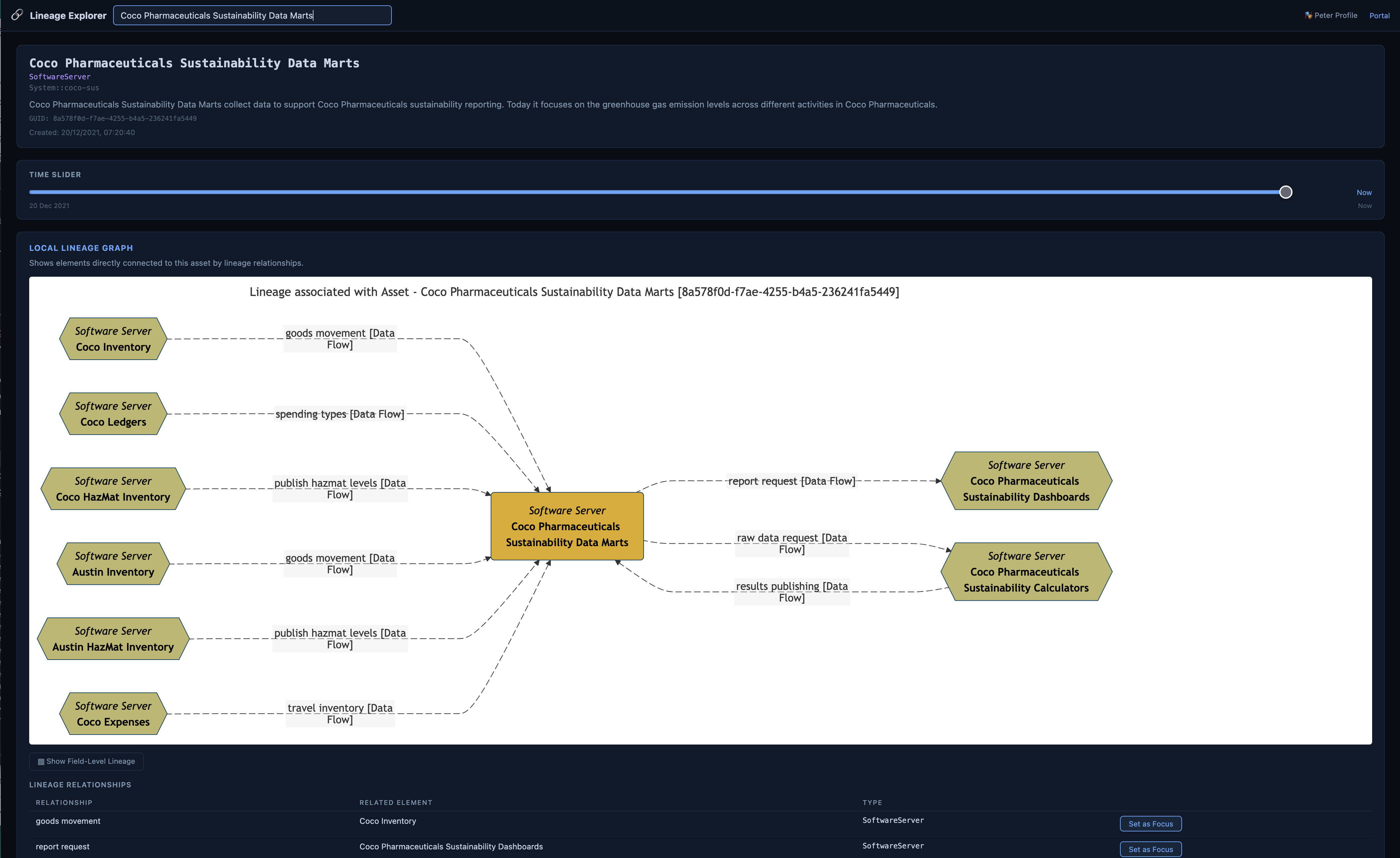Click the Lineage Explorer link icon
Screen dimensions: 1400x858
(x=17, y=15)
